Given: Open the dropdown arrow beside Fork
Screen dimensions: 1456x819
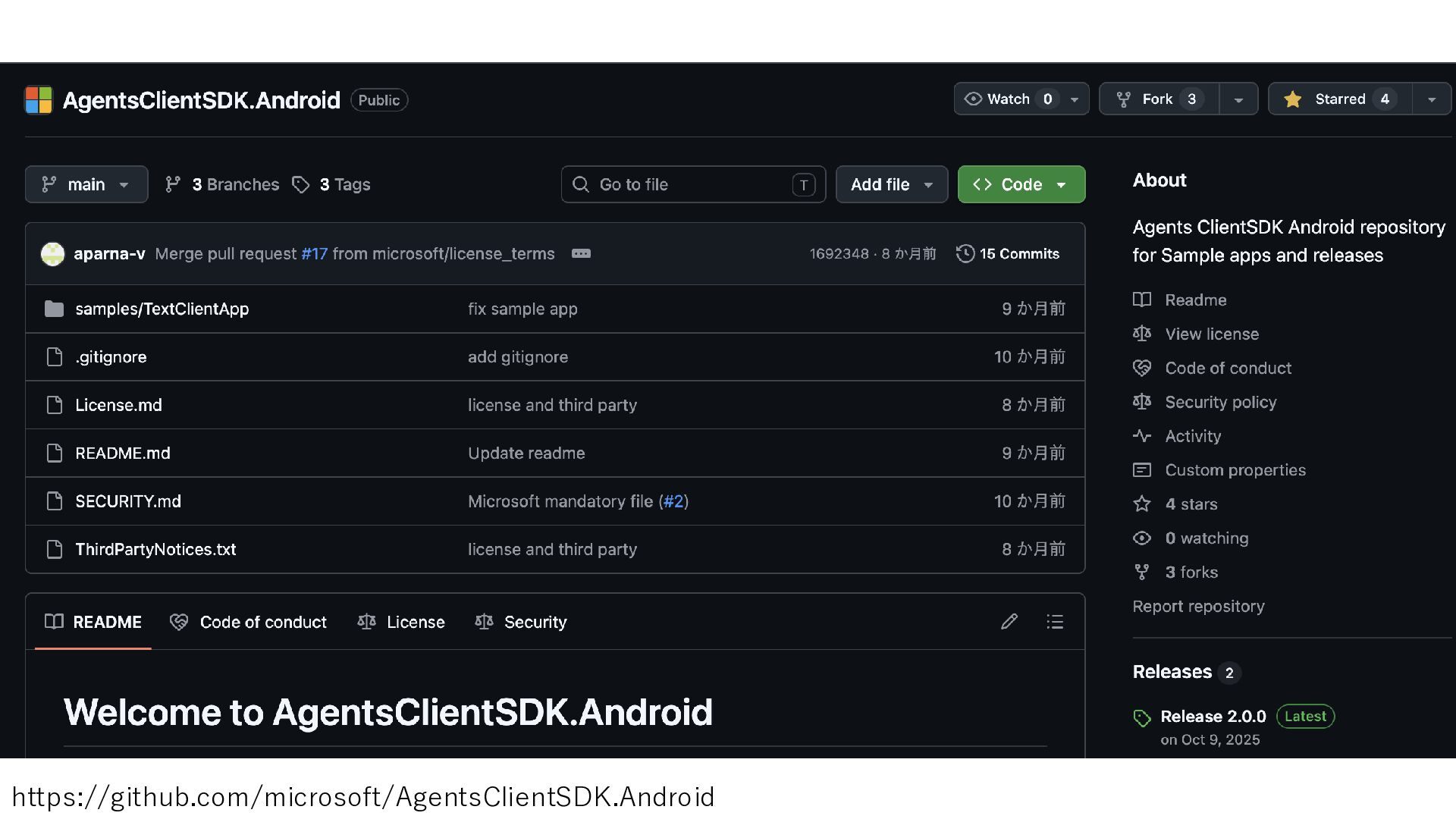Looking at the screenshot, I should pyautogui.click(x=1238, y=99).
